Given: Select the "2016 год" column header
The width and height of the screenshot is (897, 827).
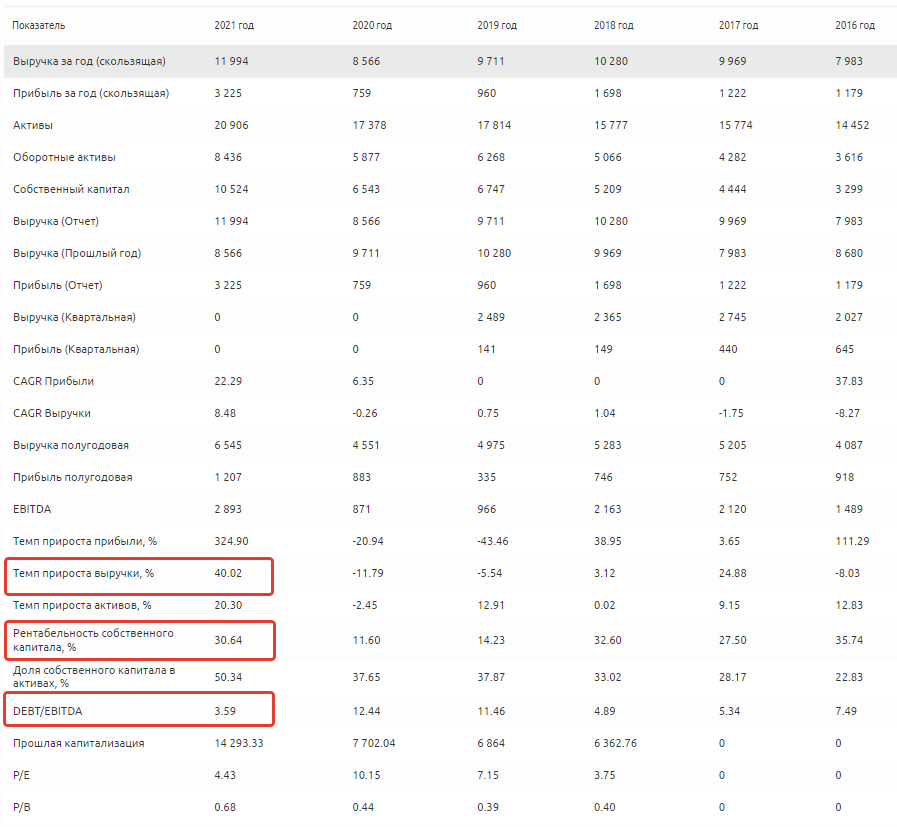Looking at the screenshot, I should [855, 25].
